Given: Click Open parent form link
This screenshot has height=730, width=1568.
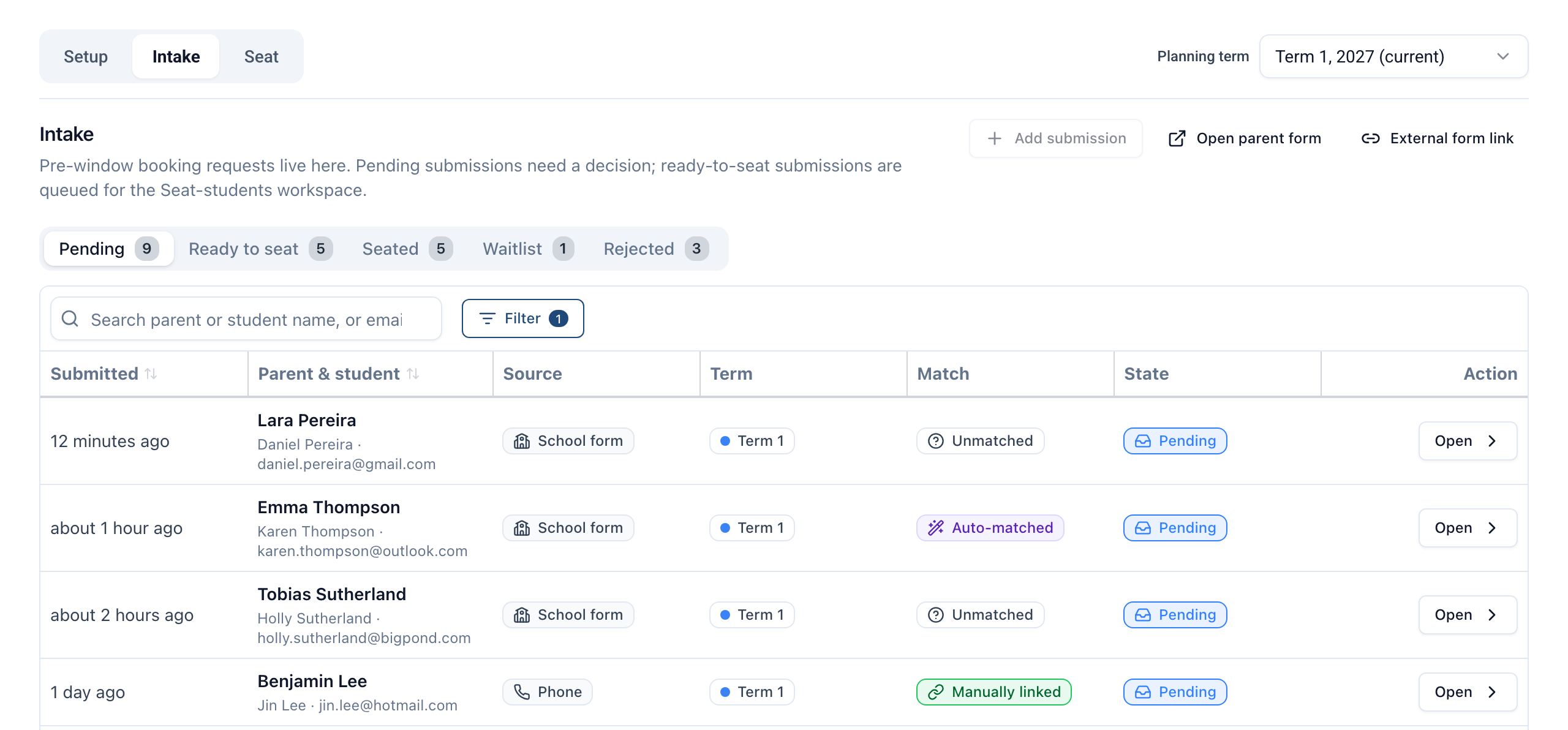Looking at the screenshot, I should 1245,138.
